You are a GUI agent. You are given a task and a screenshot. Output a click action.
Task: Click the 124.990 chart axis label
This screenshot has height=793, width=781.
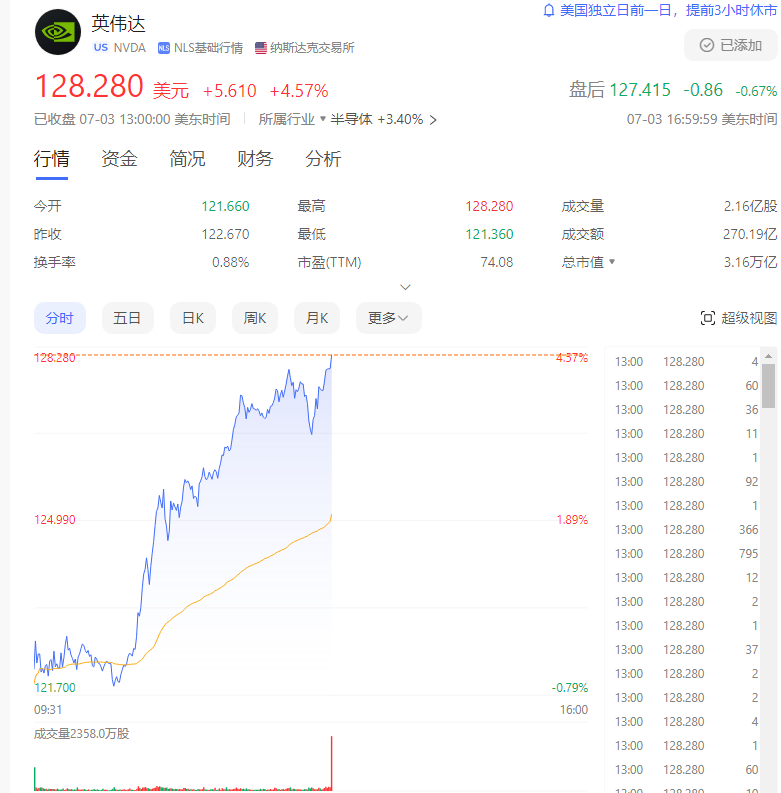click(x=55, y=519)
